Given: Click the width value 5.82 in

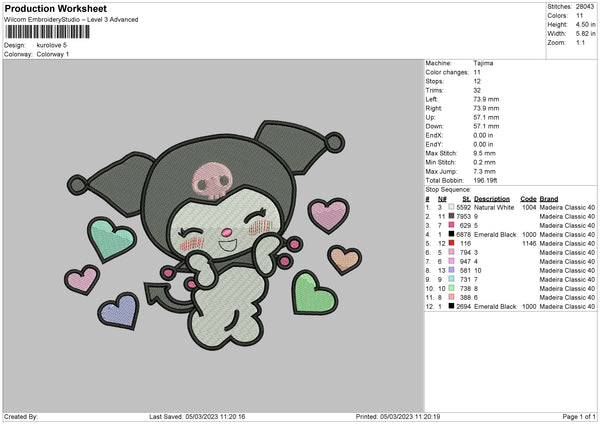Looking at the screenshot, I should point(585,34).
